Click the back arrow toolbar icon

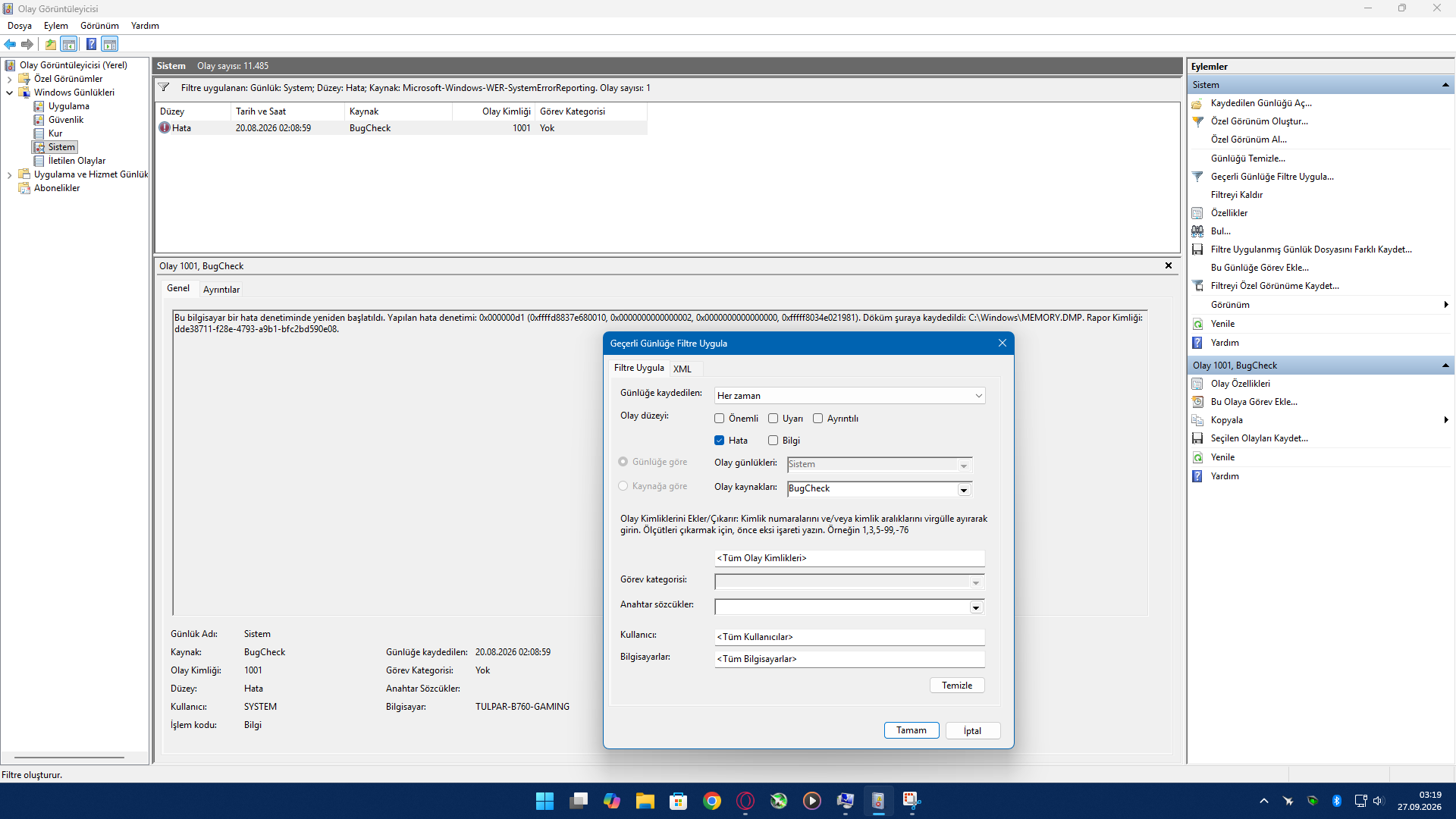pos(10,44)
